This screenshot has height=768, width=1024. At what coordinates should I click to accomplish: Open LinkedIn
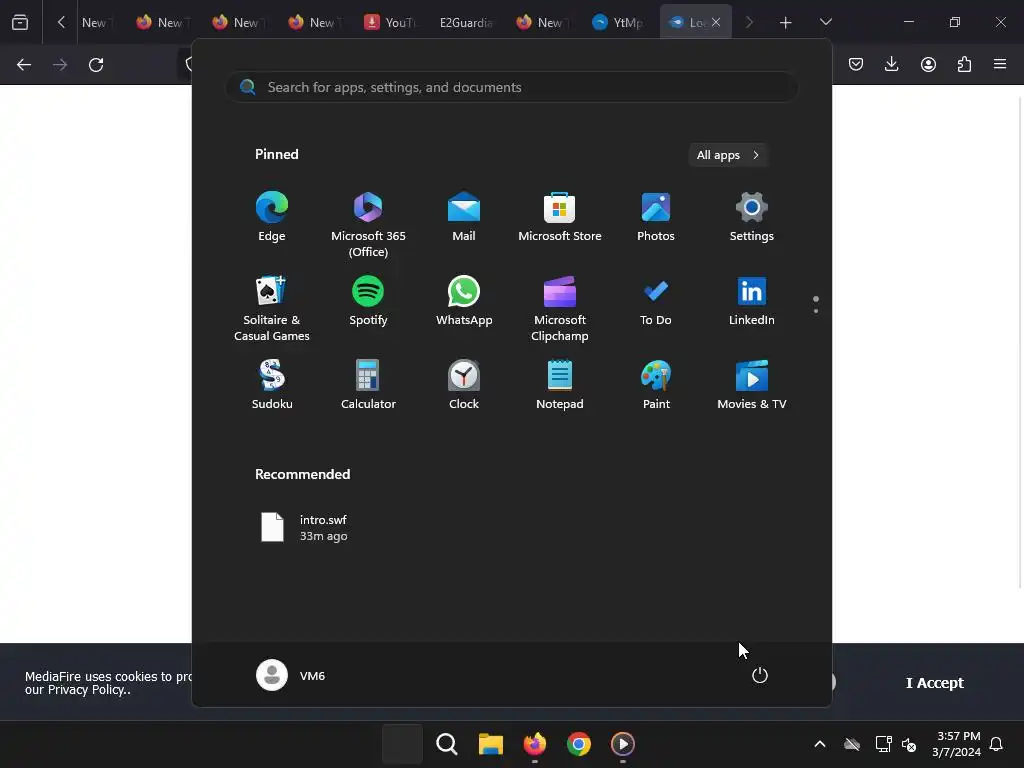752,301
